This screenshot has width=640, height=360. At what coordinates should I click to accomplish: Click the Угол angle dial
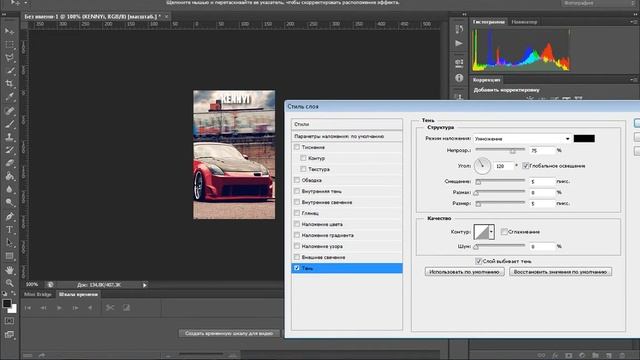click(x=482, y=166)
